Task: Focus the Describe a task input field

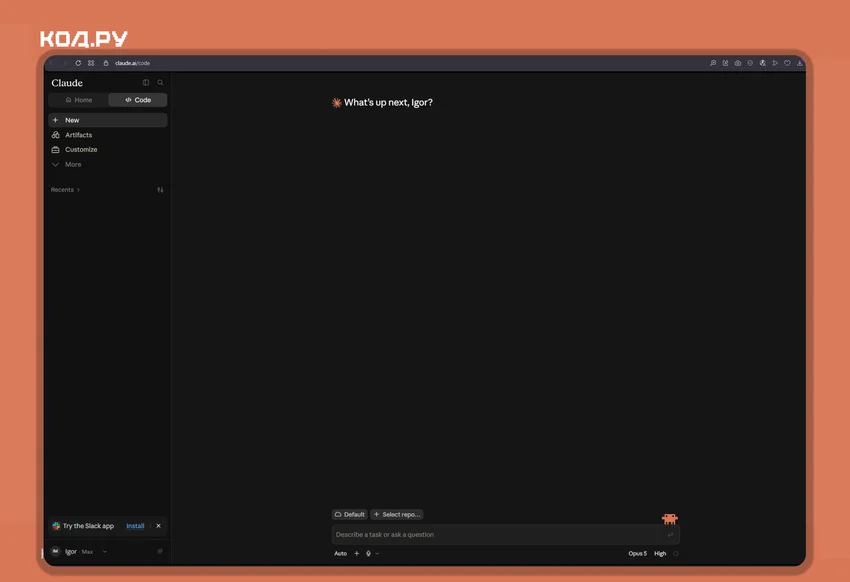Action: click(x=505, y=534)
